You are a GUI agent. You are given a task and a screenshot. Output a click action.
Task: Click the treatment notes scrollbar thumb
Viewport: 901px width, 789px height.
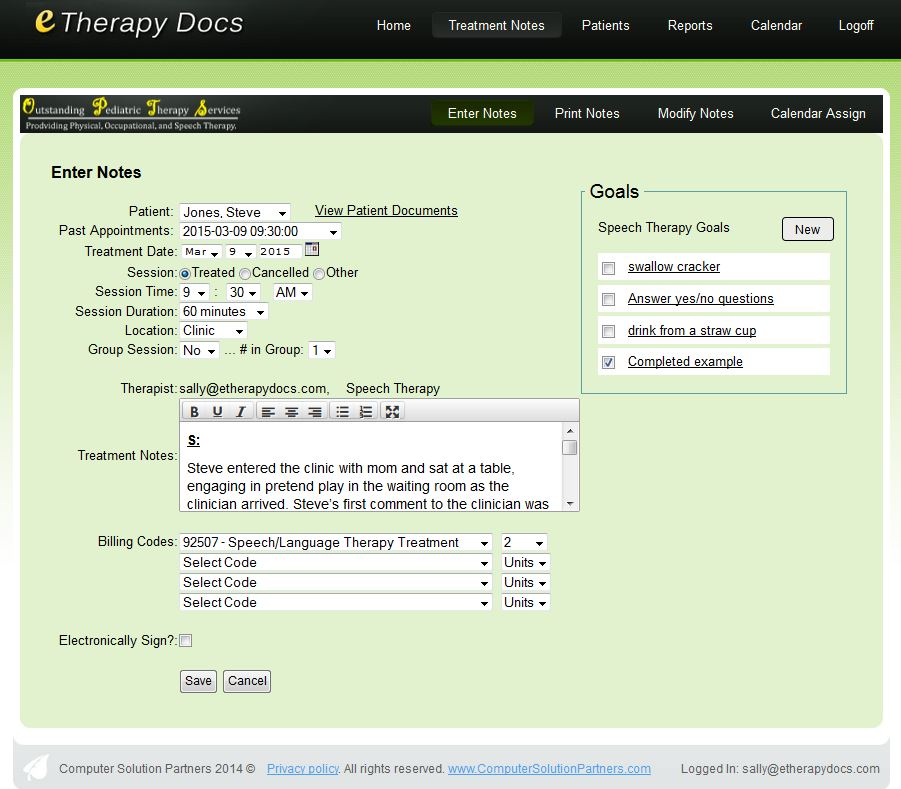pyautogui.click(x=569, y=447)
